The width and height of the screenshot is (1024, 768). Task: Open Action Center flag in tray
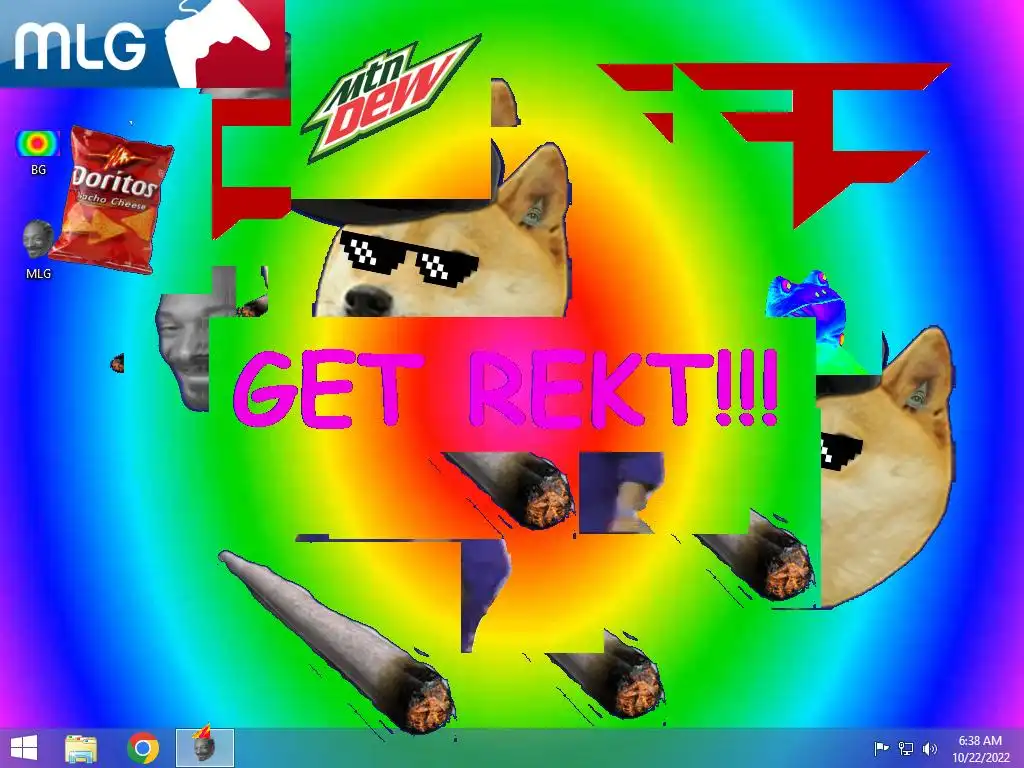(881, 748)
